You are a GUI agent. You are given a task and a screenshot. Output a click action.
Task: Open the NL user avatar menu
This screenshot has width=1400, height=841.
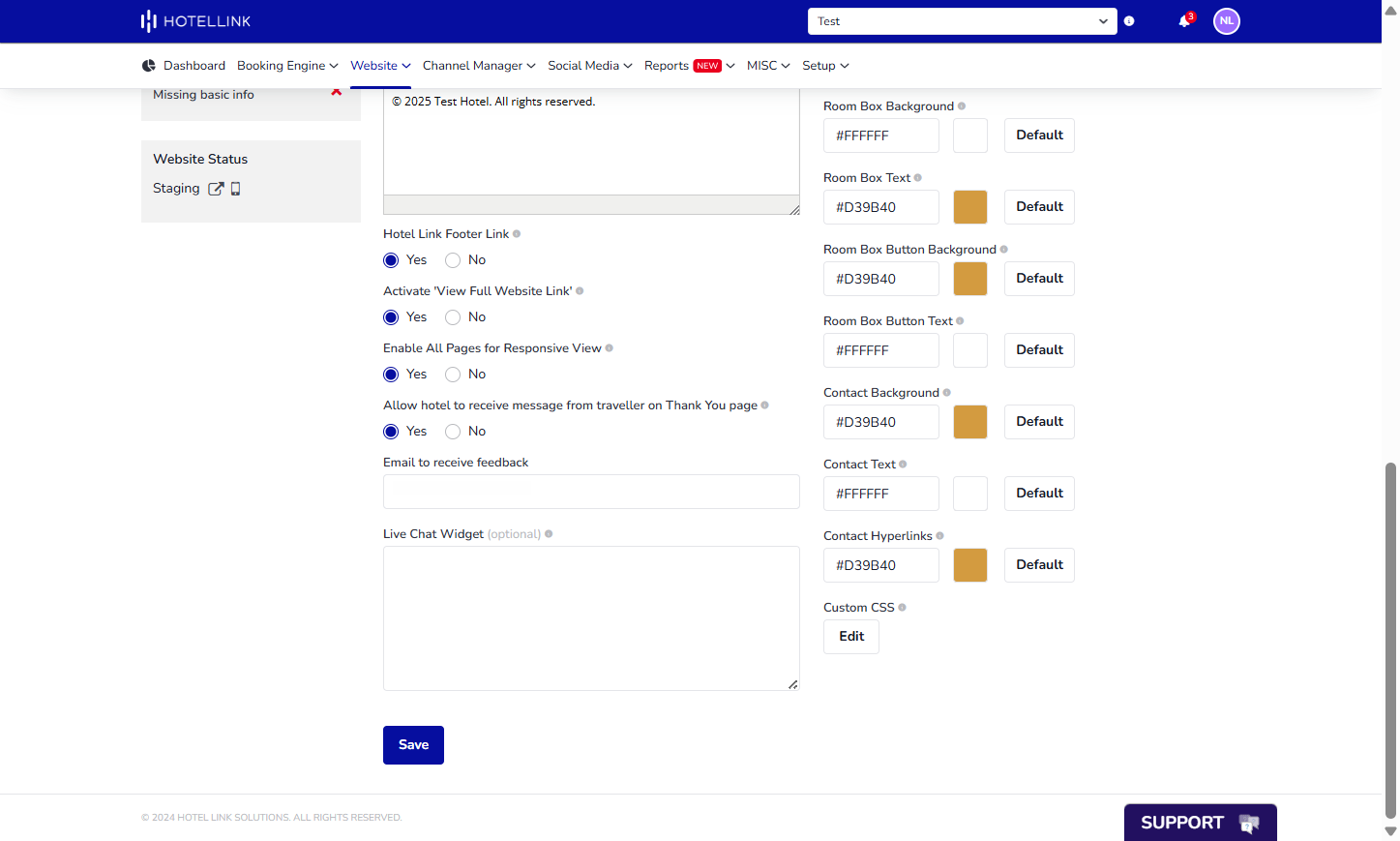[x=1227, y=21]
